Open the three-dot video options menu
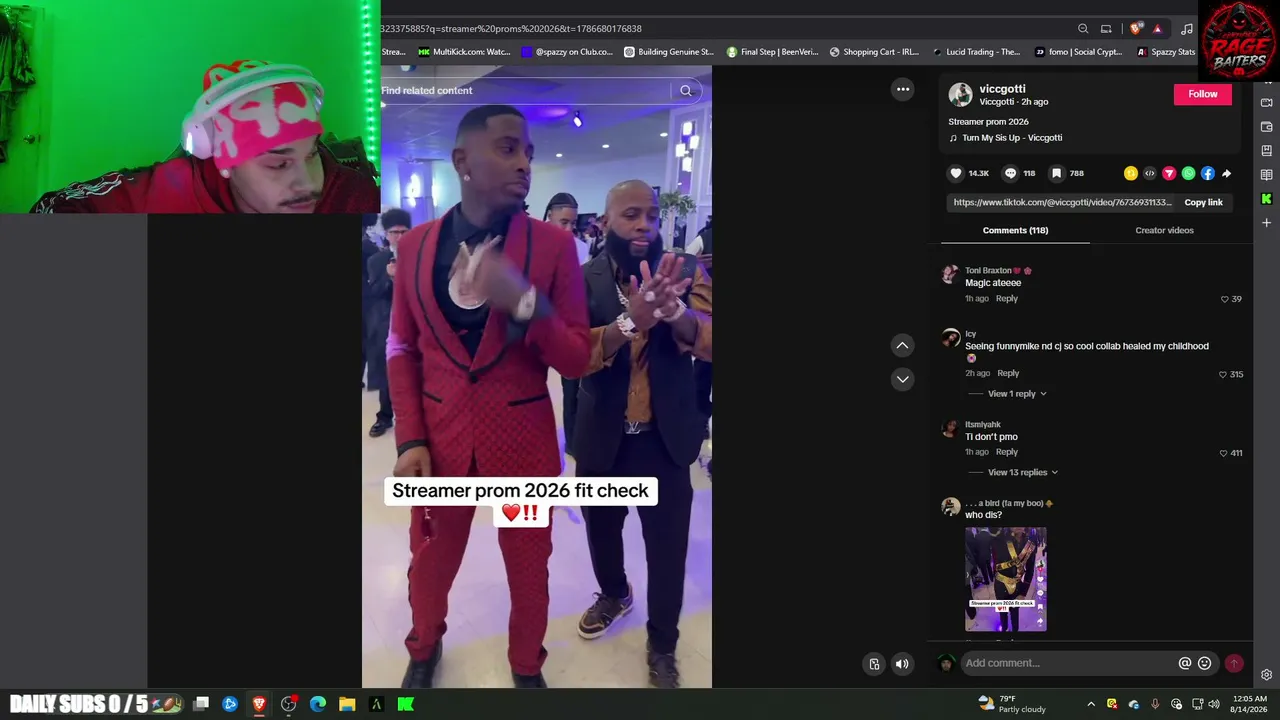This screenshot has height=720, width=1280. pos(903,89)
